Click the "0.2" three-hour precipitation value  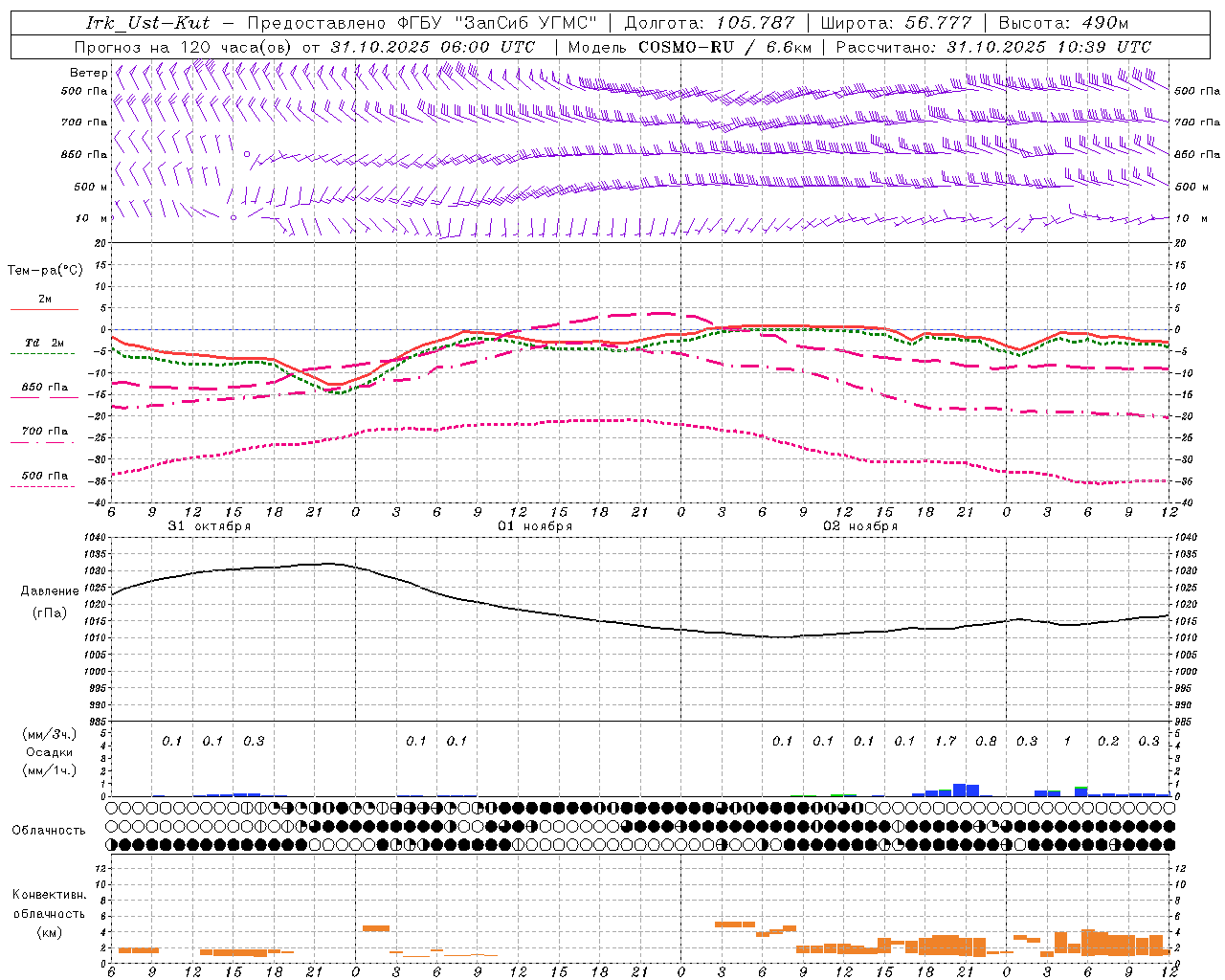point(1108,741)
